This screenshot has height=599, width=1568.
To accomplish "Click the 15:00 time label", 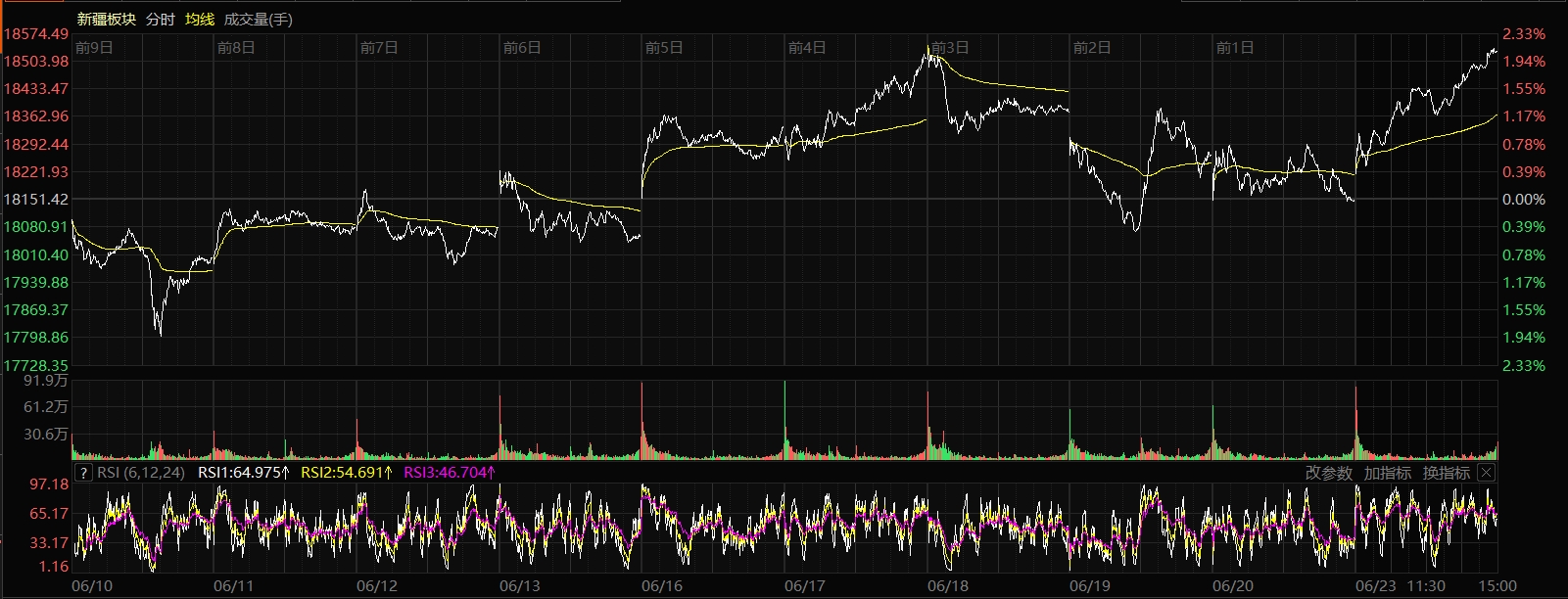I will tap(1498, 585).
